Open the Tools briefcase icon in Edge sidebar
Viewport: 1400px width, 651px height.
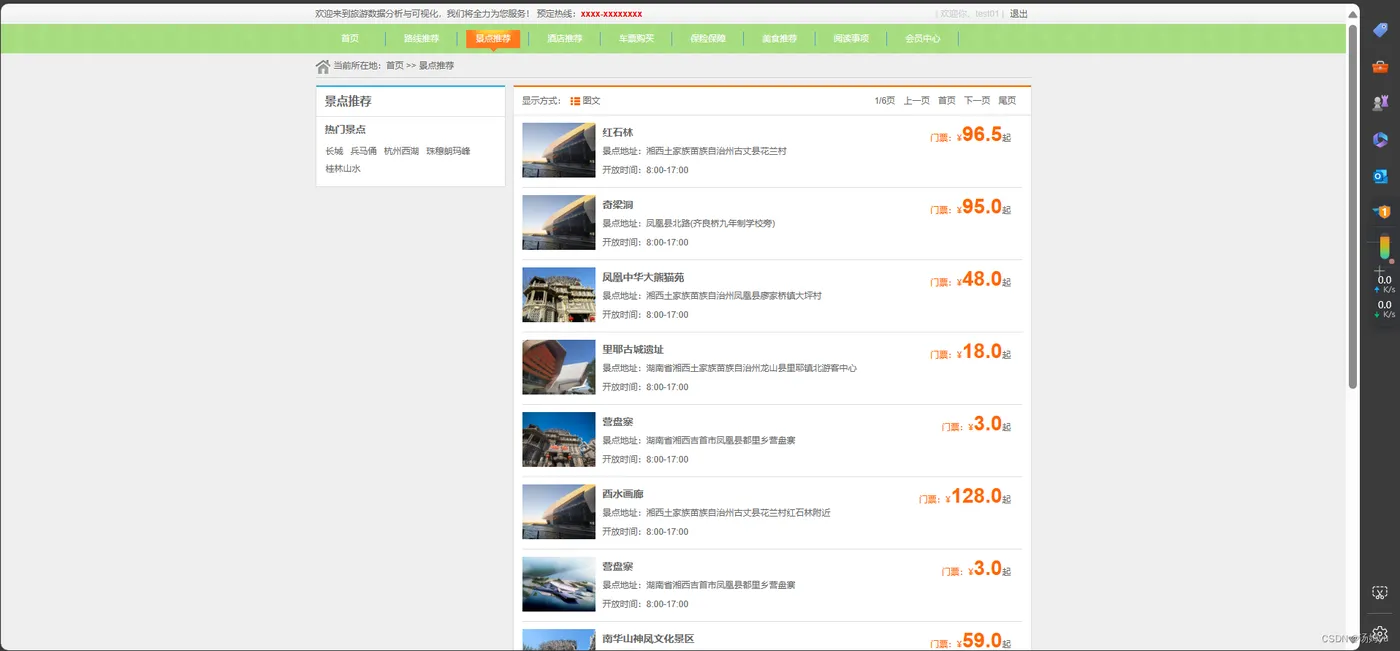click(1380, 67)
